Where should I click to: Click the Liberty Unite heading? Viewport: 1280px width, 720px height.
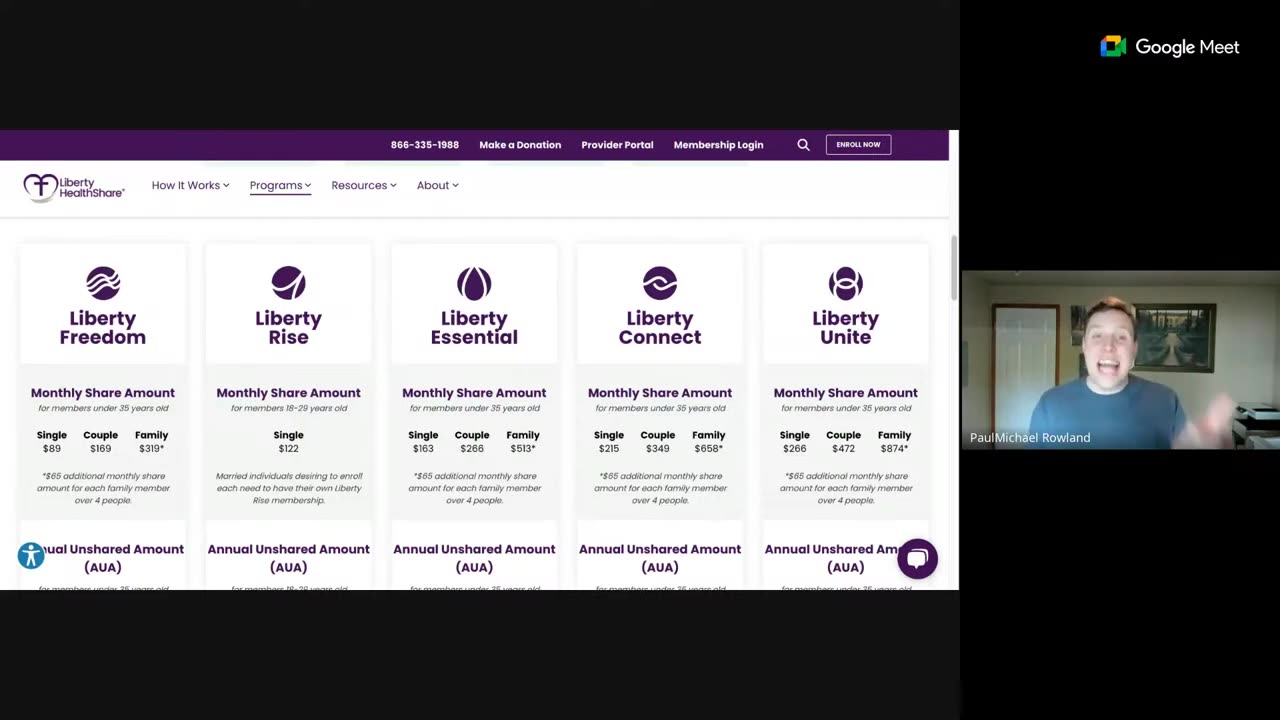[846, 328]
